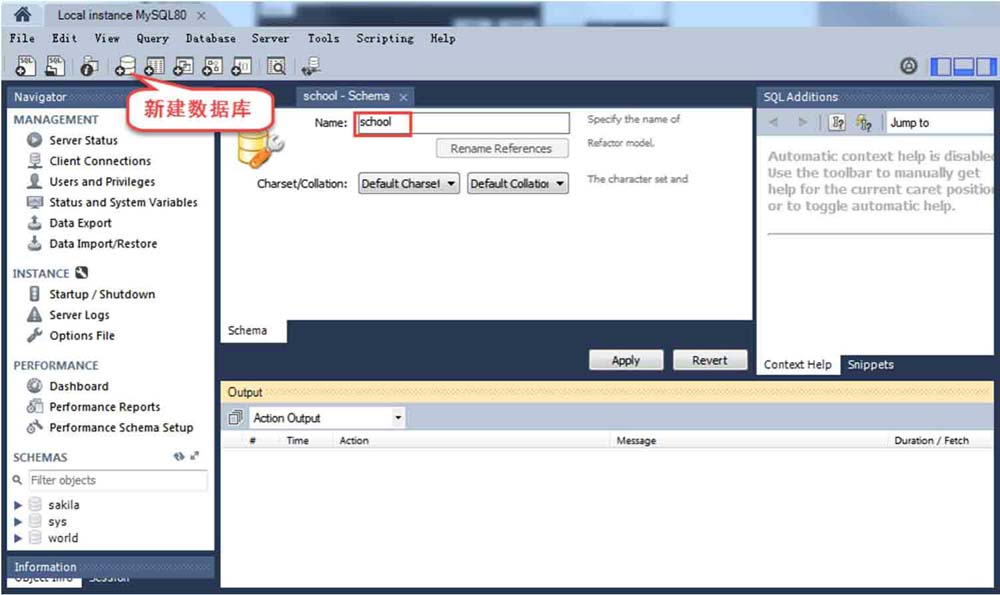The image size is (1000, 595).
Task: Switch to the Context Help tab
Action: (x=798, y=365)
